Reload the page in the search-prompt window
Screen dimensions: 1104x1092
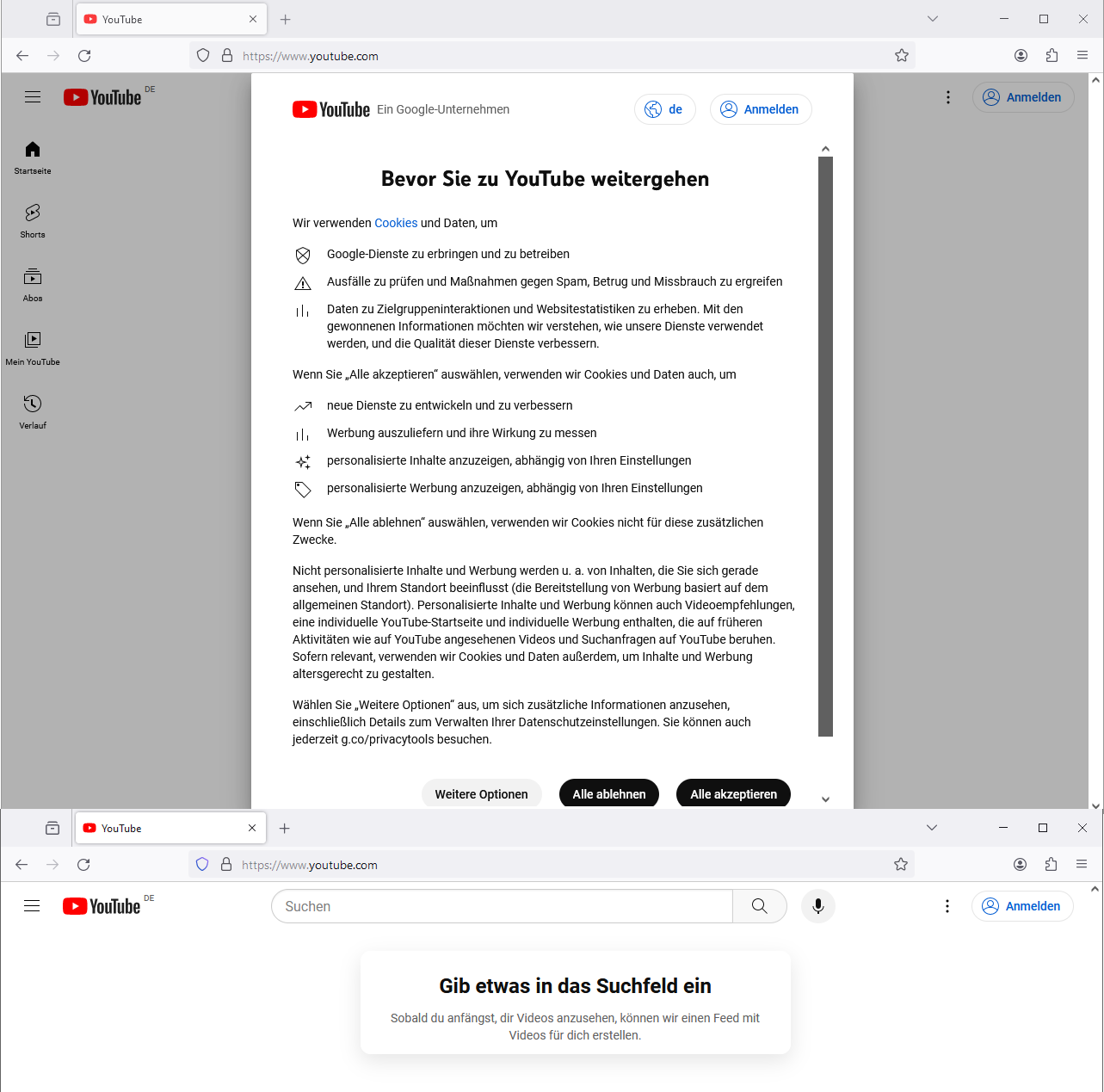coord(83,865)
